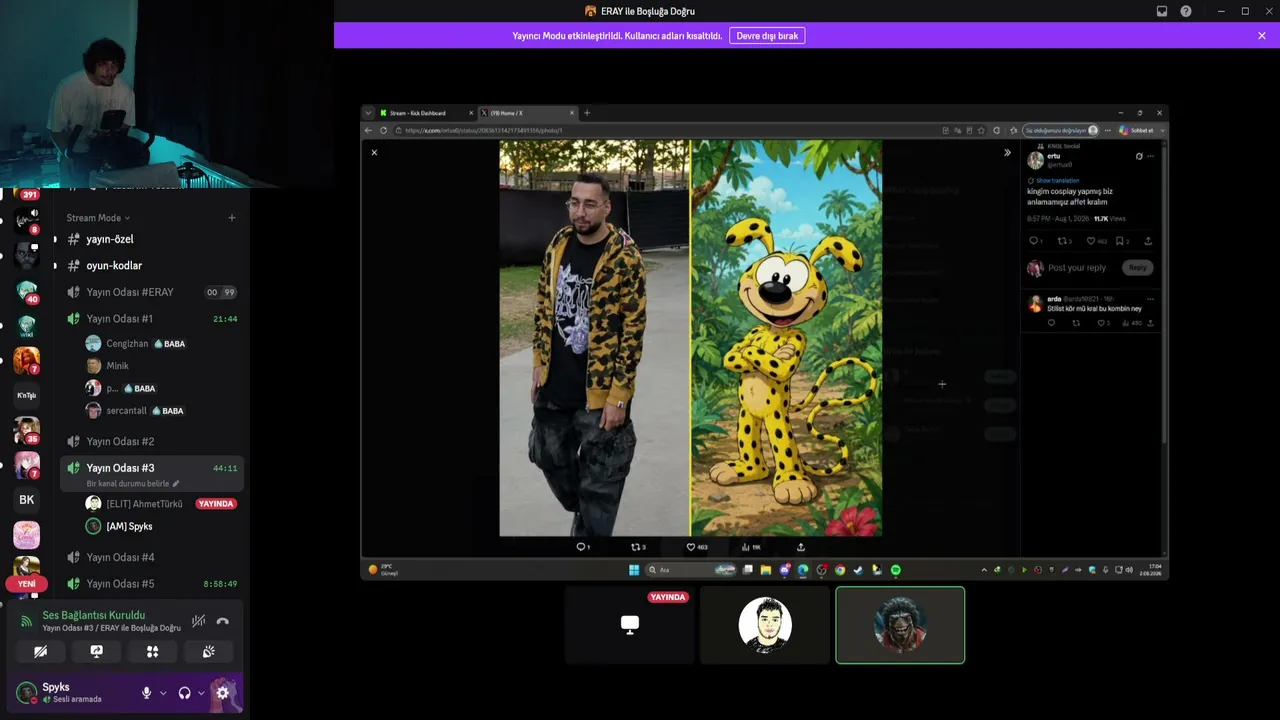Collapse the tweet sidebar with double chevron
1280x720 pixels.
[1007, 153]
